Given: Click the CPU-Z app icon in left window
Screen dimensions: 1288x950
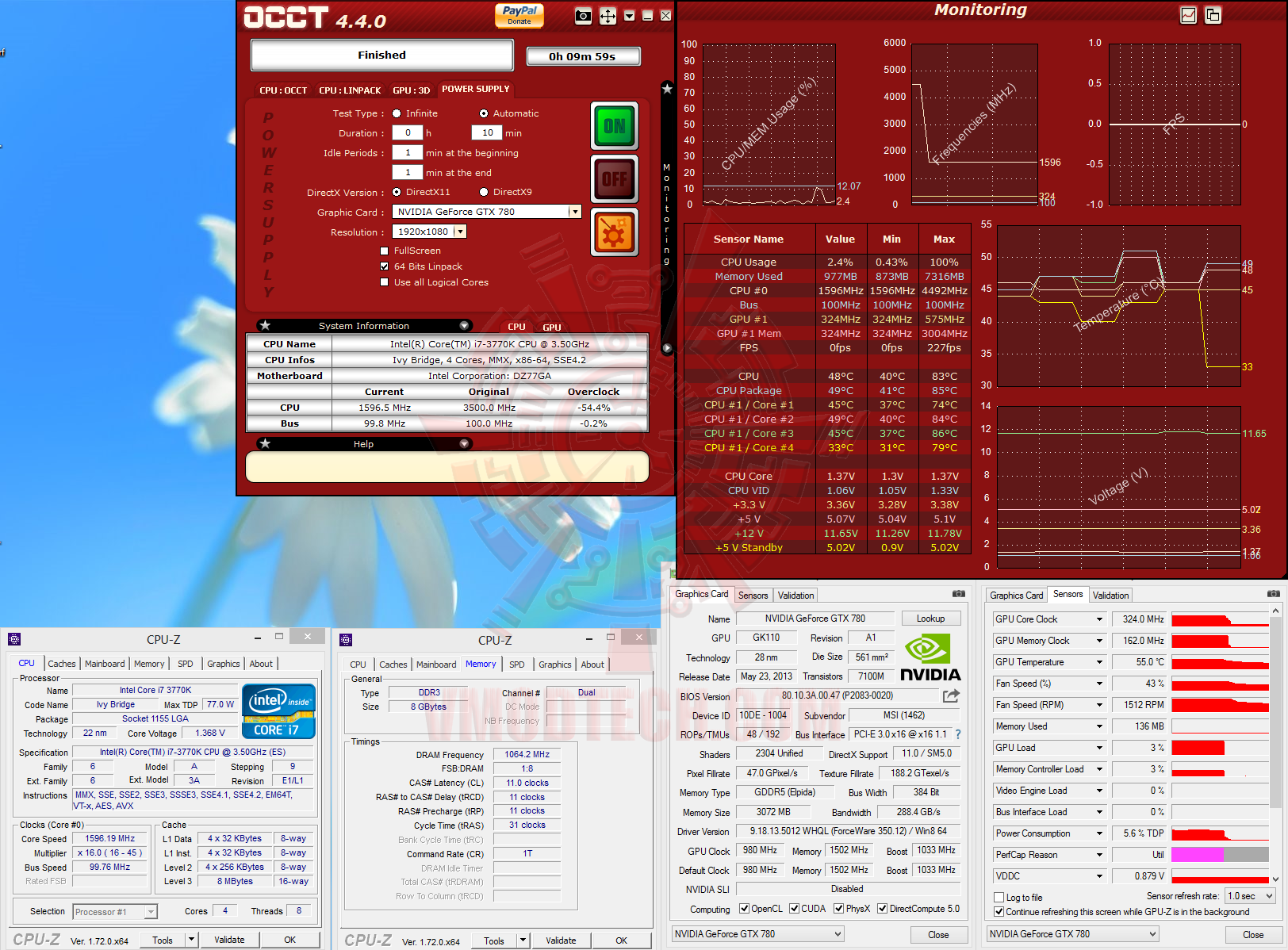Looking at the screenshot, I should click(13, 639).
